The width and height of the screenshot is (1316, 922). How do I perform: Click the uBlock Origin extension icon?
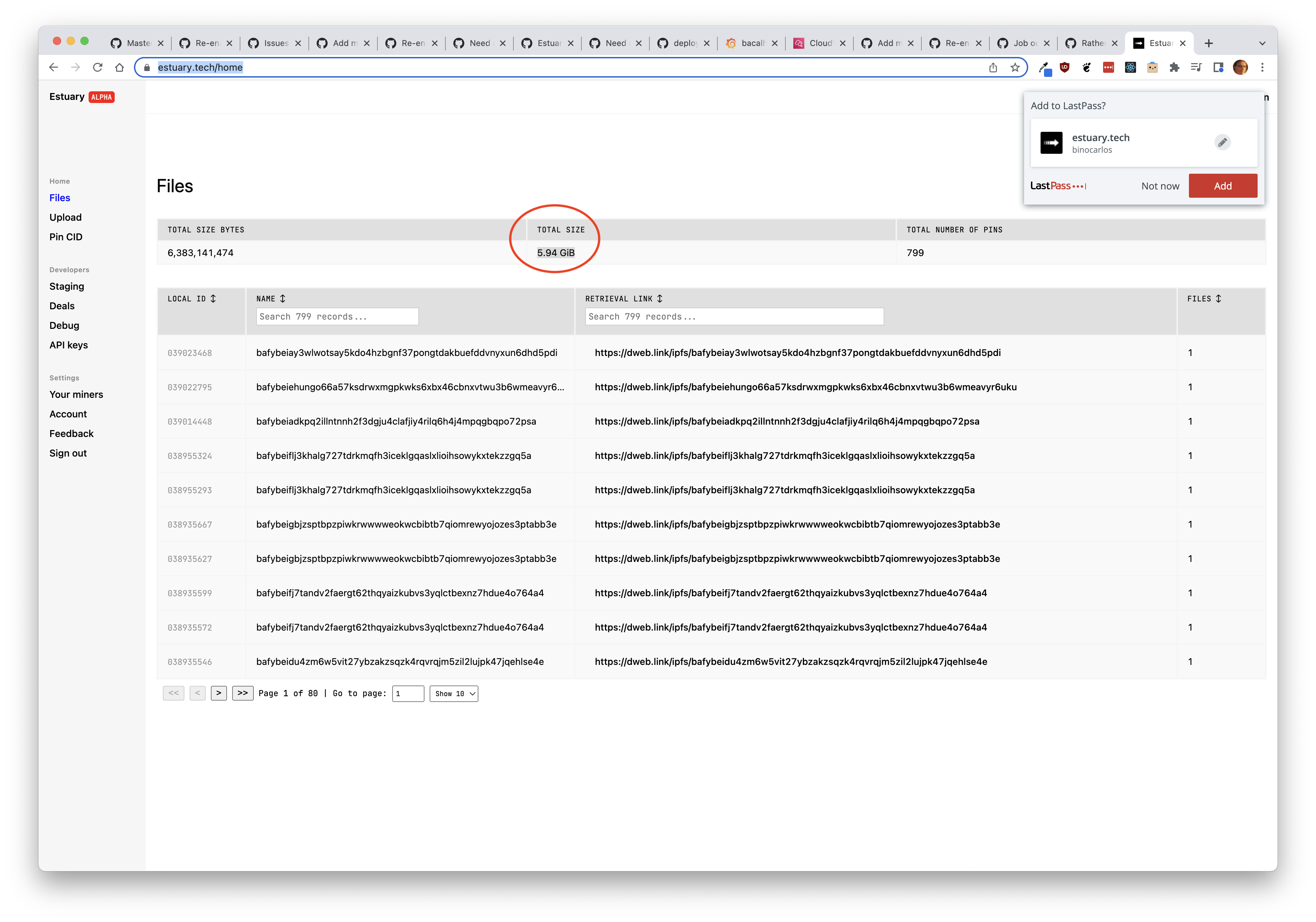tap(1064, 67)
